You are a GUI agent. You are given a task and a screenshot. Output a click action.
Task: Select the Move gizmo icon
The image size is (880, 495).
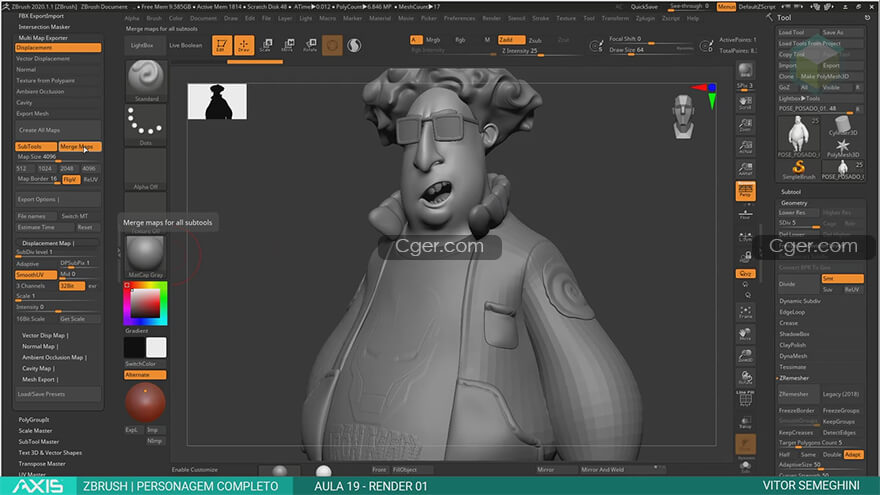tap(288, 45)
